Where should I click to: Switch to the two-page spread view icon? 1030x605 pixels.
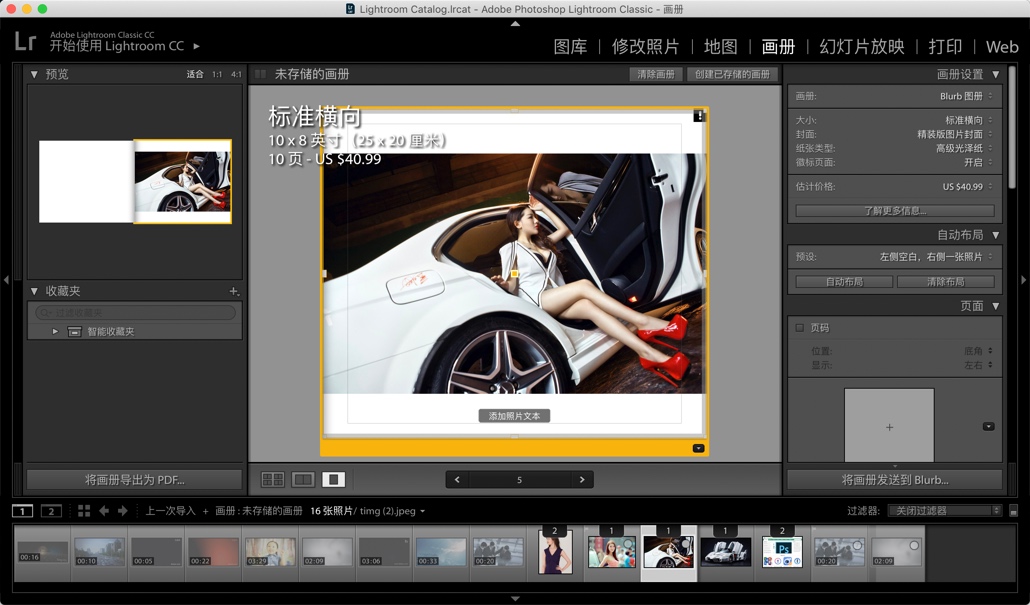(x=303, y=479)
